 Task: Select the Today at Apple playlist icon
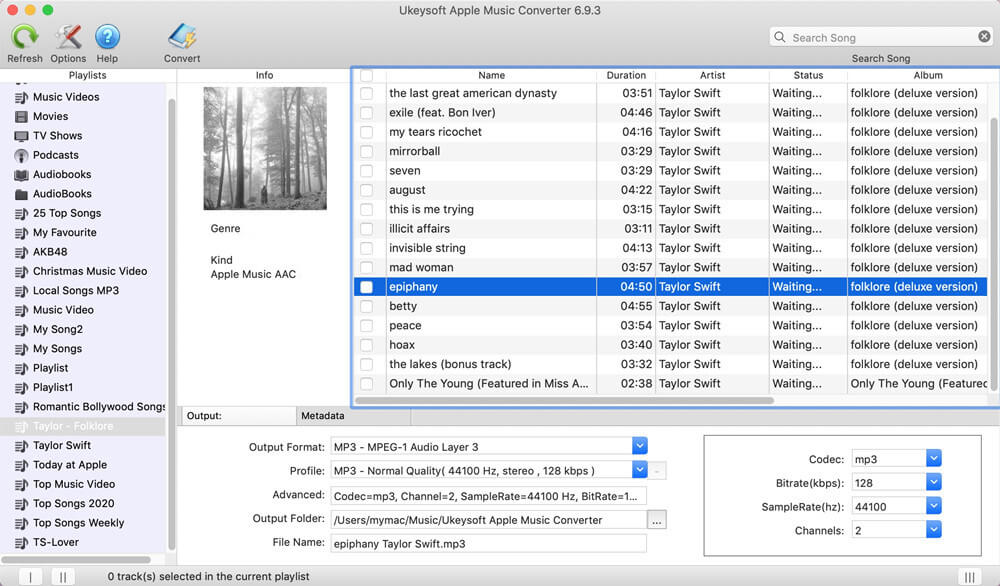[21, 465]
